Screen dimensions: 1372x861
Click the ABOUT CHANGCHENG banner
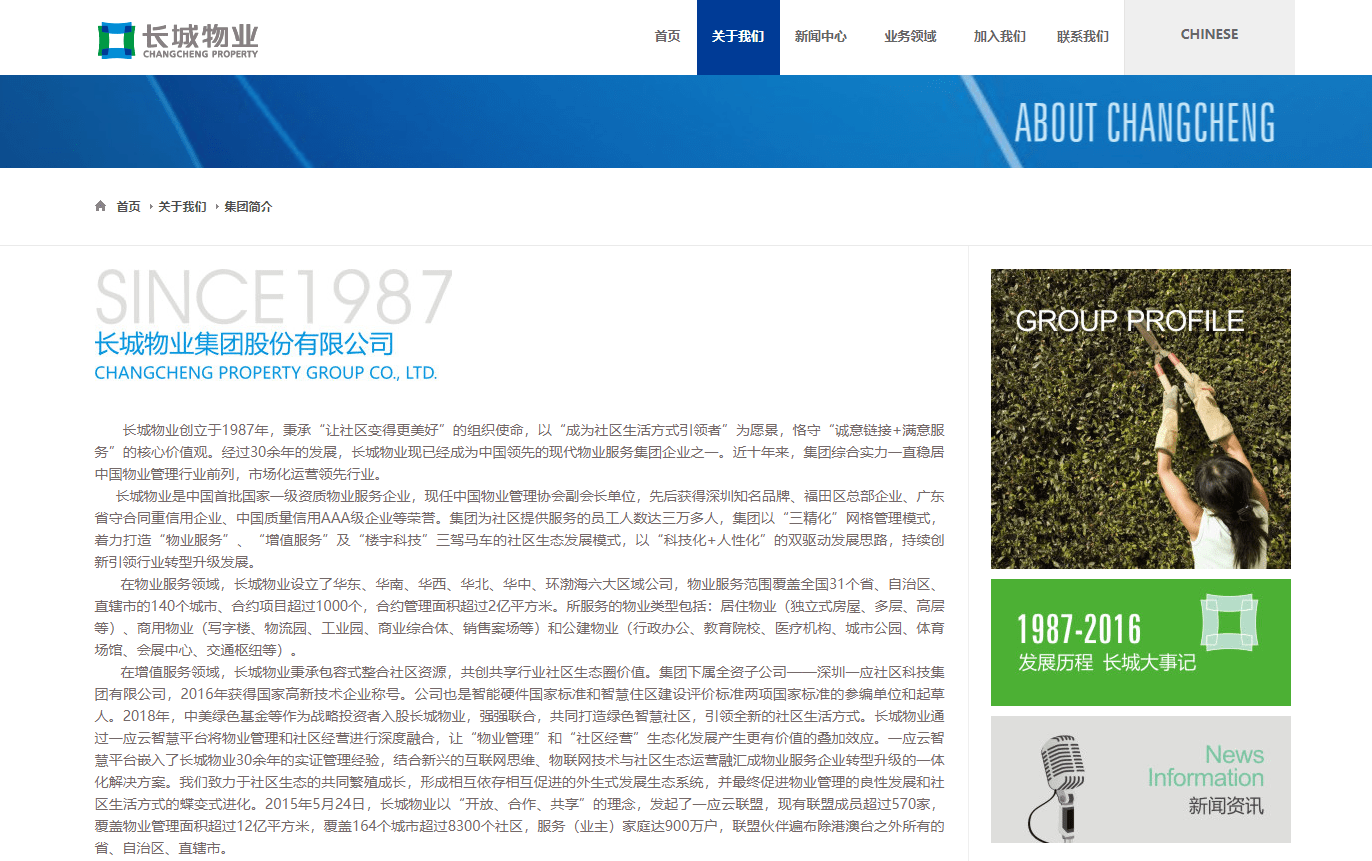click(1146, 122)
